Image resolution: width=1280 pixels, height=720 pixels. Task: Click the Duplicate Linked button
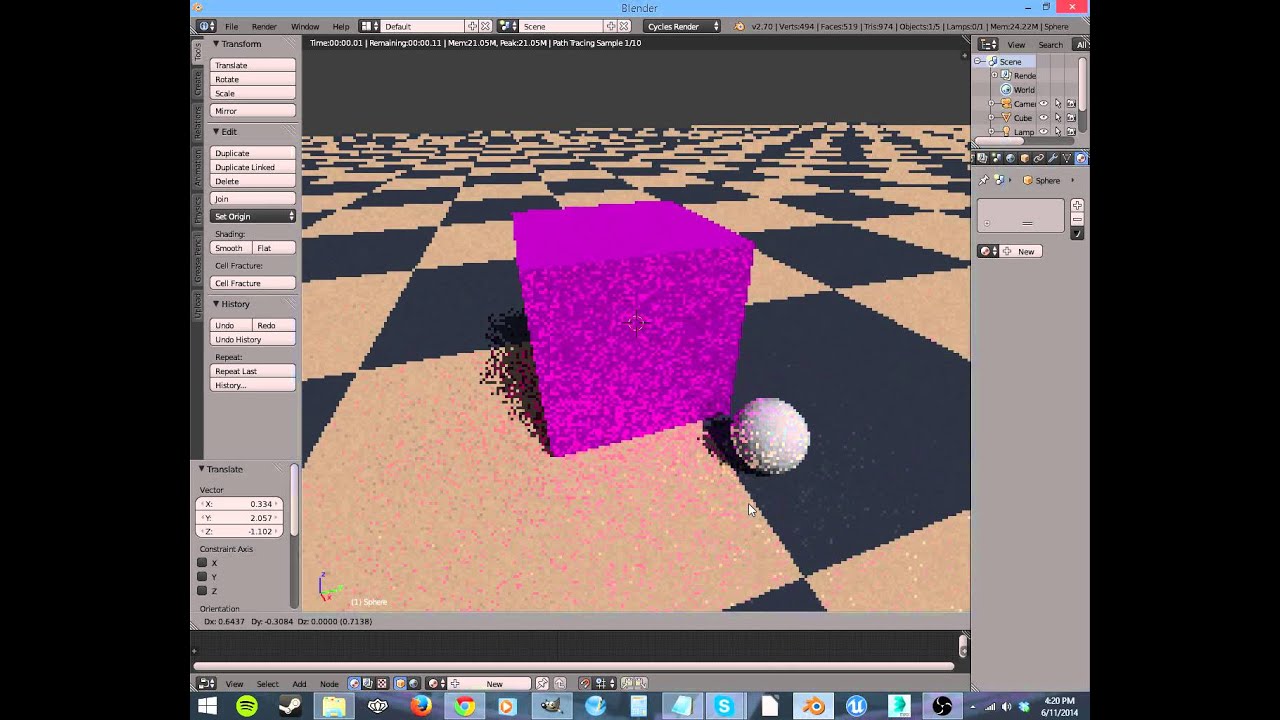(x=253, y=167)
